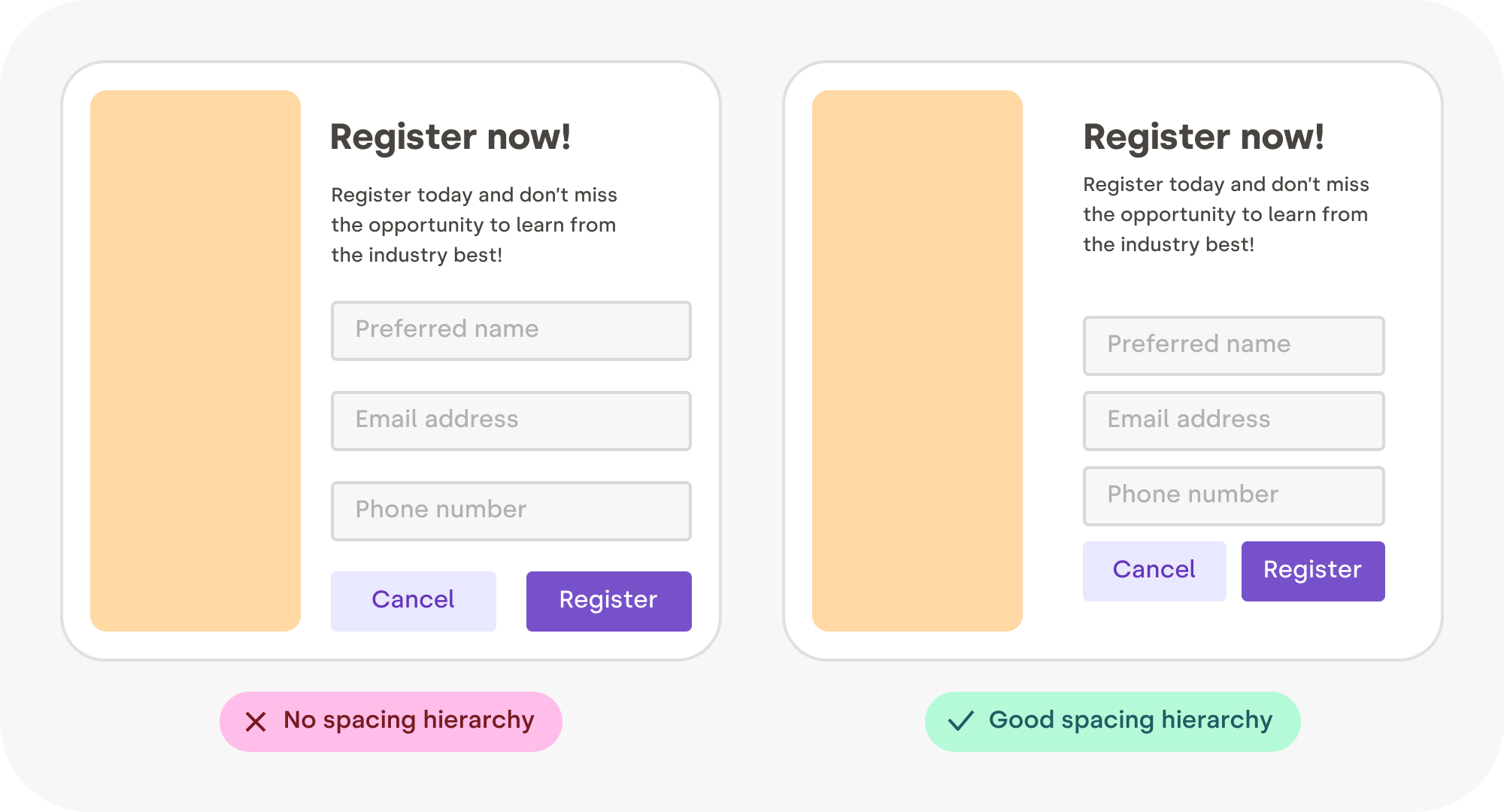Click 'Register now!' heading in right card
Screen dimensions: 1504x812
click(1203, 137)
